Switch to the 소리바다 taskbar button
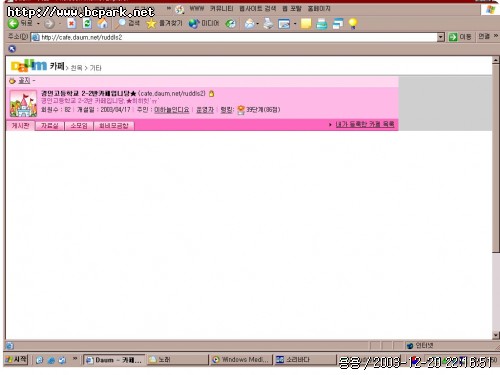This screenshot has height=375, width=500. (305, 360)
